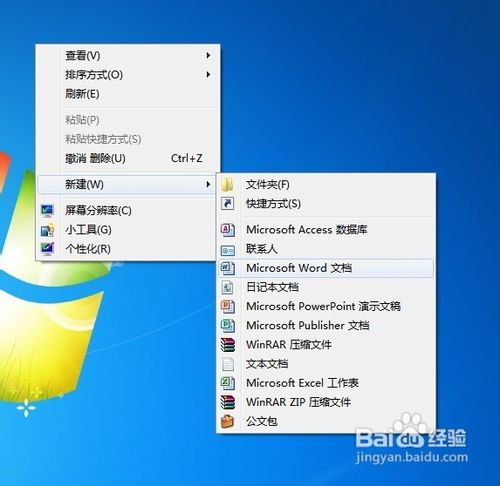Create a new 文本文档

point(326,364)
